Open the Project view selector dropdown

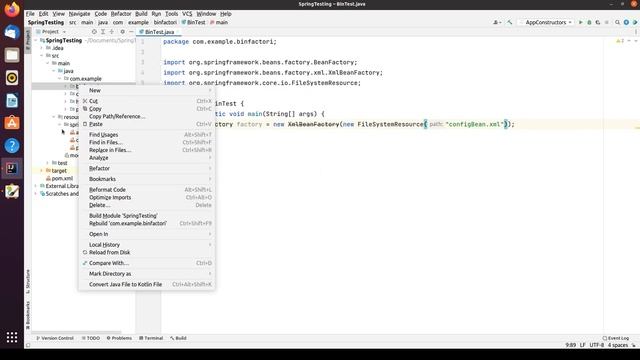coord(51,31)
